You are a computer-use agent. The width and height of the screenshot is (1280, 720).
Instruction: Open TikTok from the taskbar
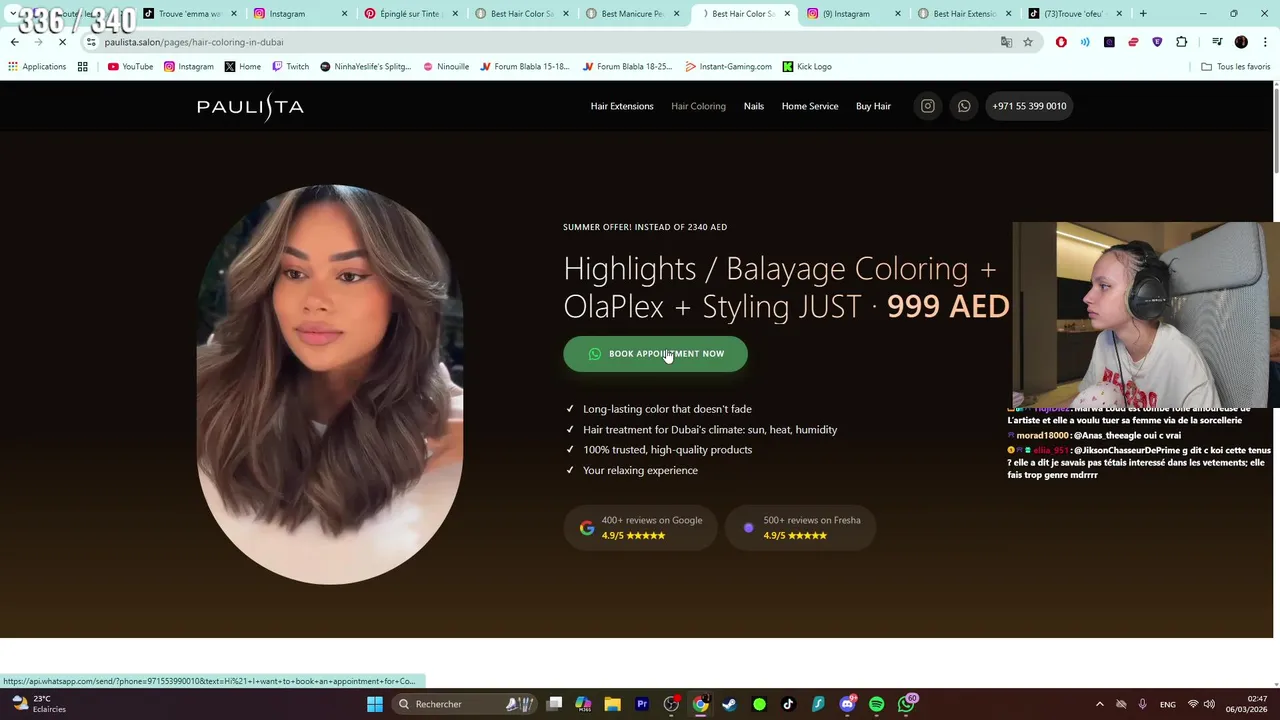coord(788,704)
